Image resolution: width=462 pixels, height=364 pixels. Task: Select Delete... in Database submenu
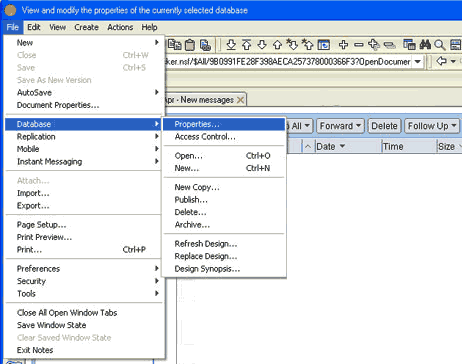224,212
